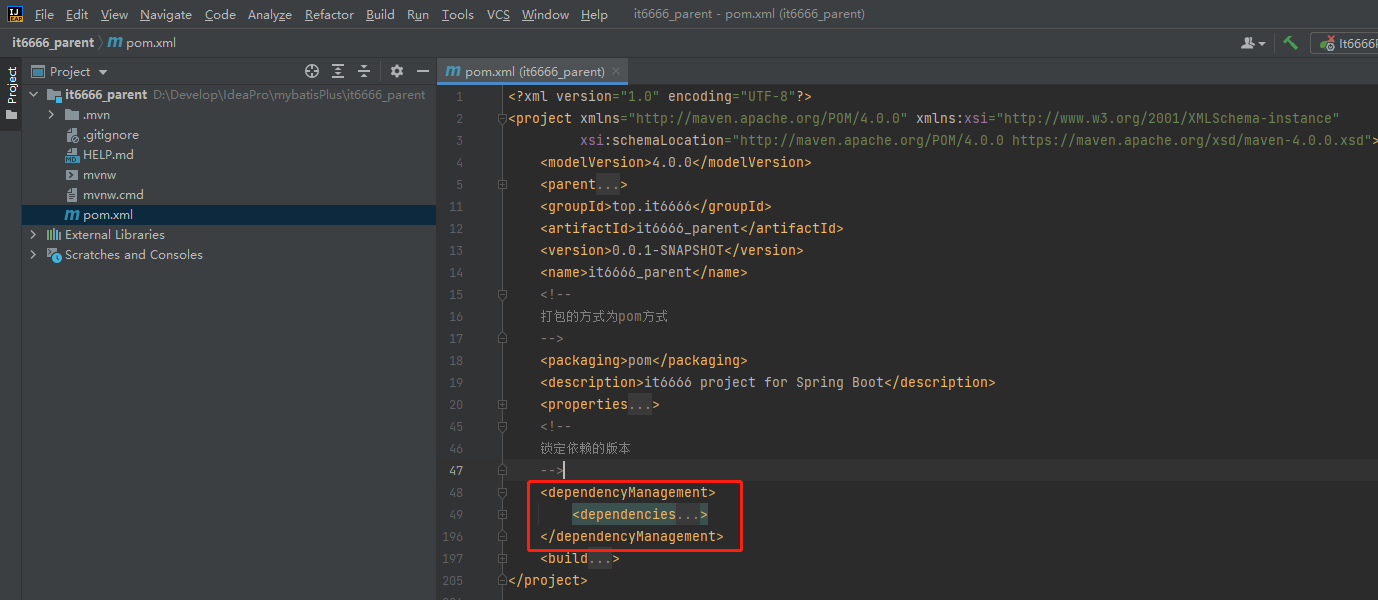Select the .mvn folder
The width and height of the screenshot is (1378, 600).
96,115
